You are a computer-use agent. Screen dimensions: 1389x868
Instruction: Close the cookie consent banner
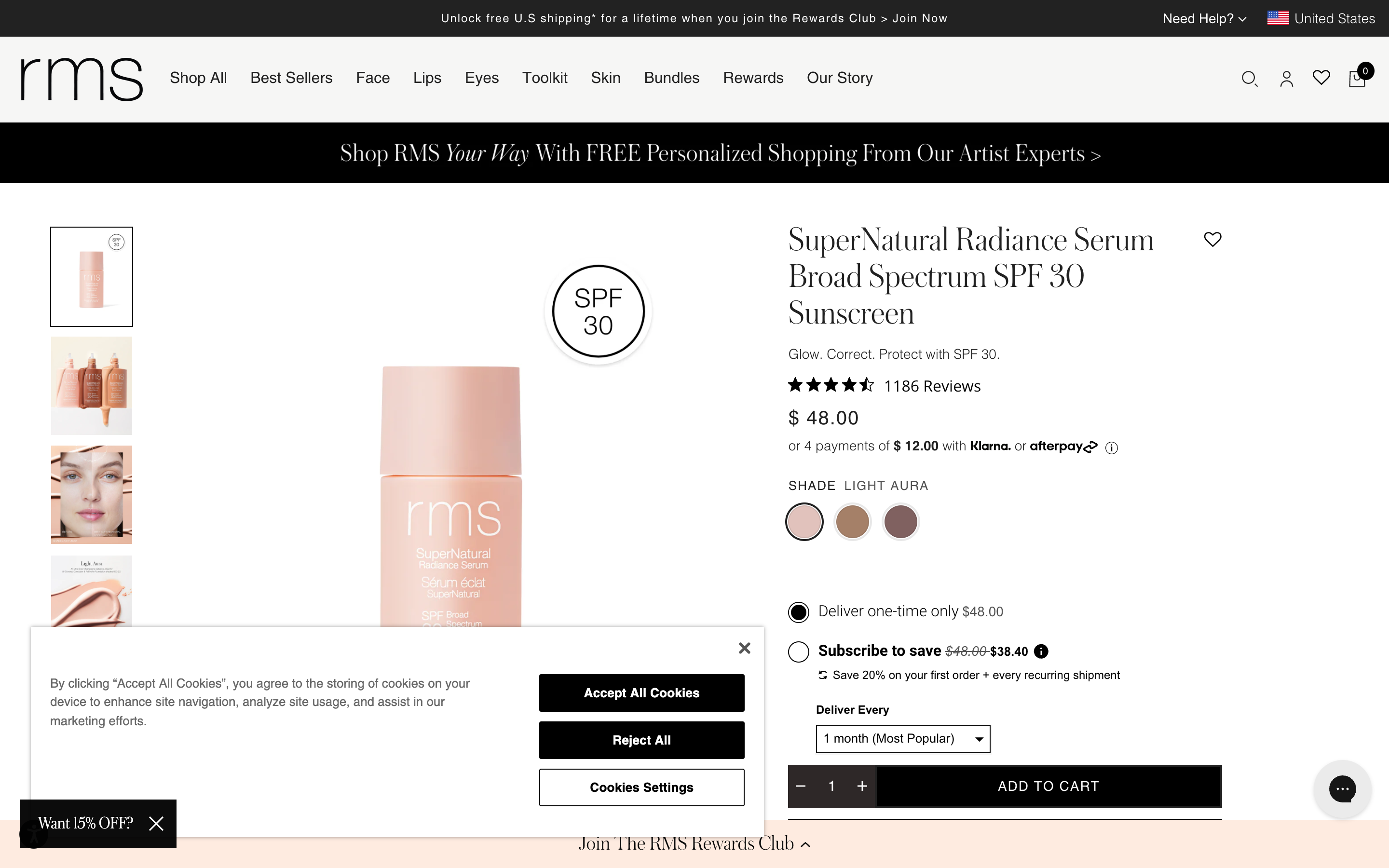[745, 648]
